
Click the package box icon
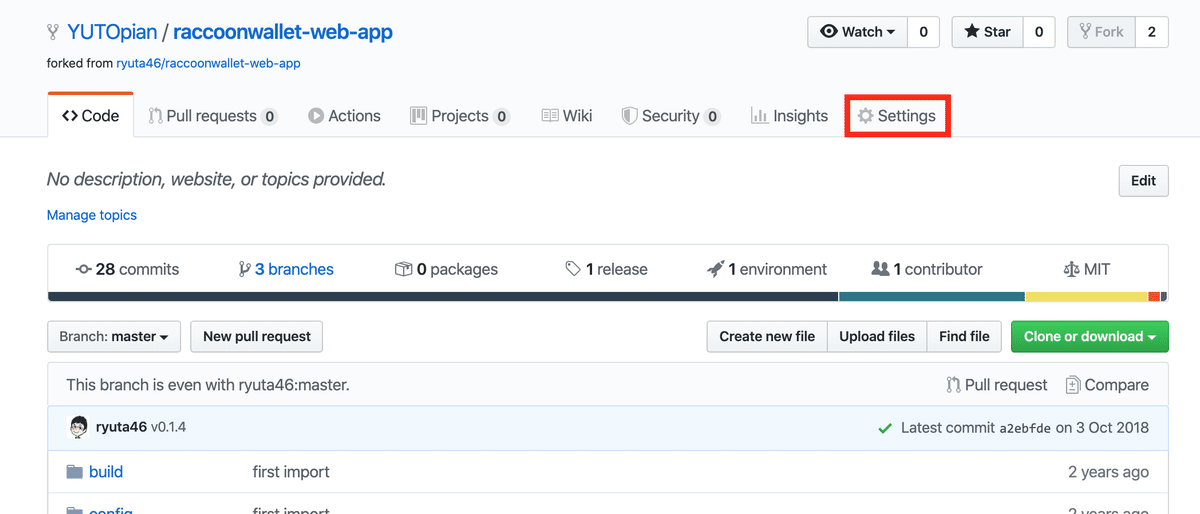[x=404, y=269]
